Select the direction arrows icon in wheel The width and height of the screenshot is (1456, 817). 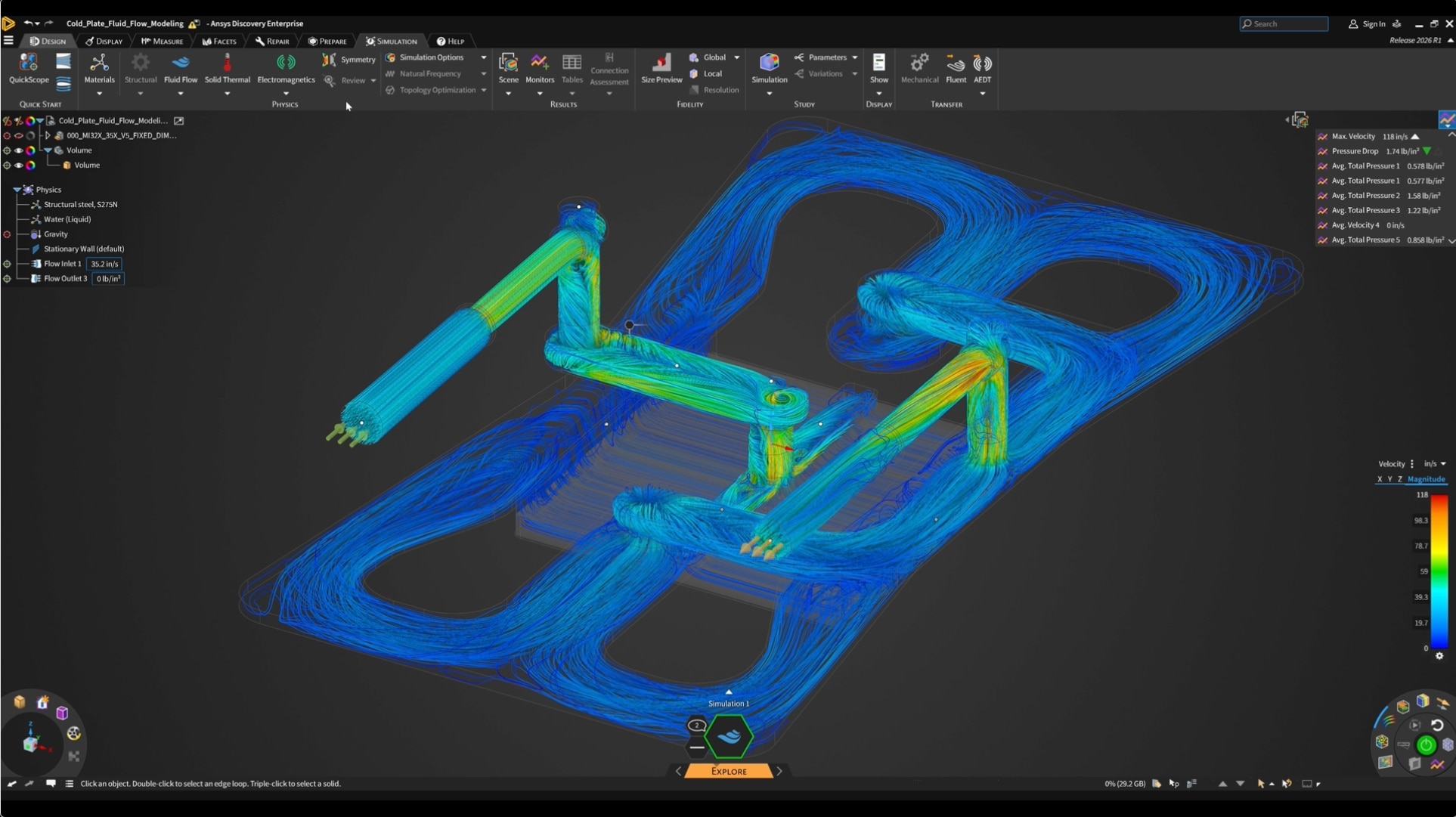(x=1442, y=704)
